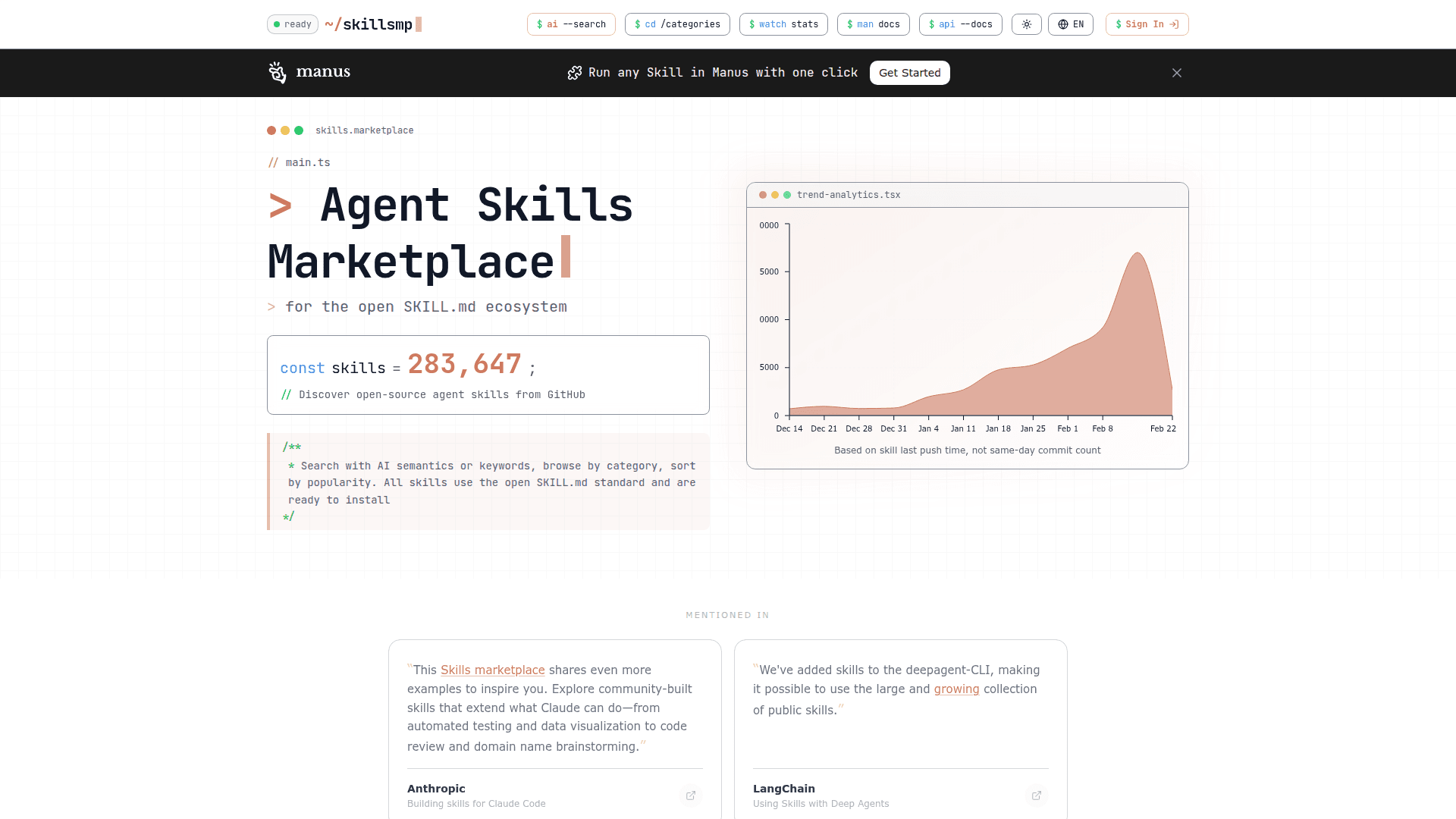The image size is (1456, 819).
Task: Click the manus paw logo in the banner
Action: (278, 72)
